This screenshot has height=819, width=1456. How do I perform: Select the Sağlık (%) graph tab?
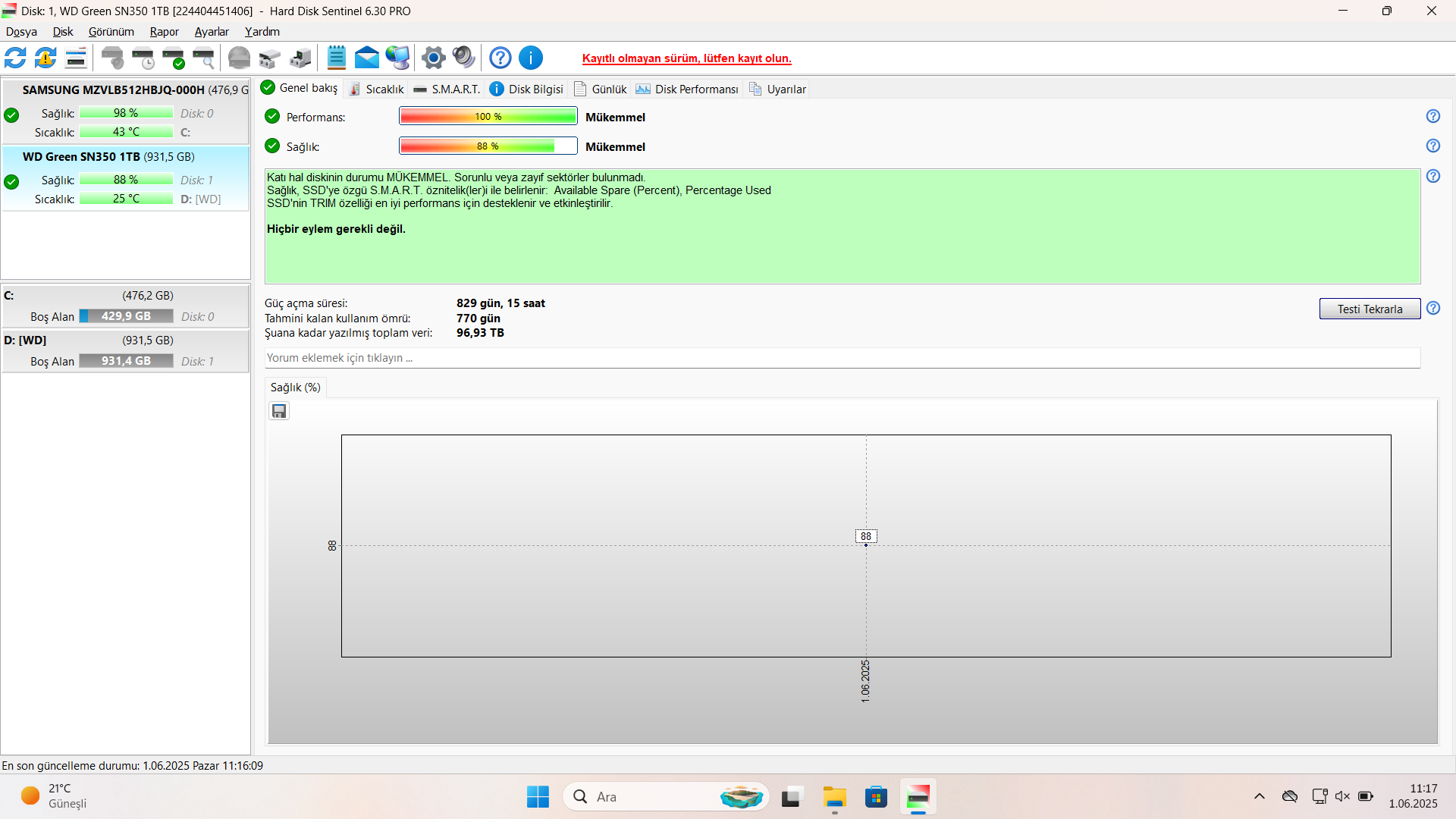[x=296, y=388]
